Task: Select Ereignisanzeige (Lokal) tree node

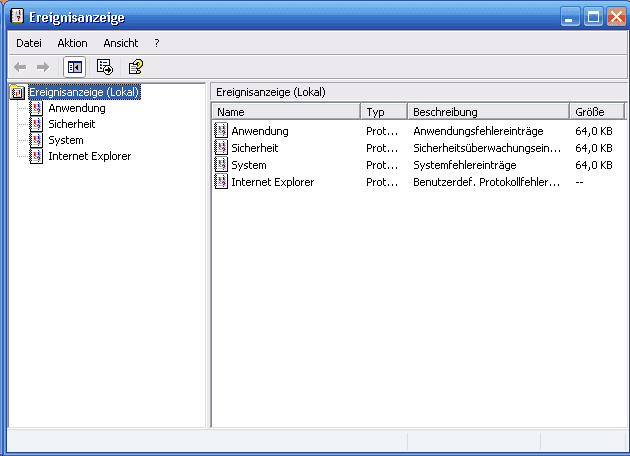Action: [x=84, y=92]
